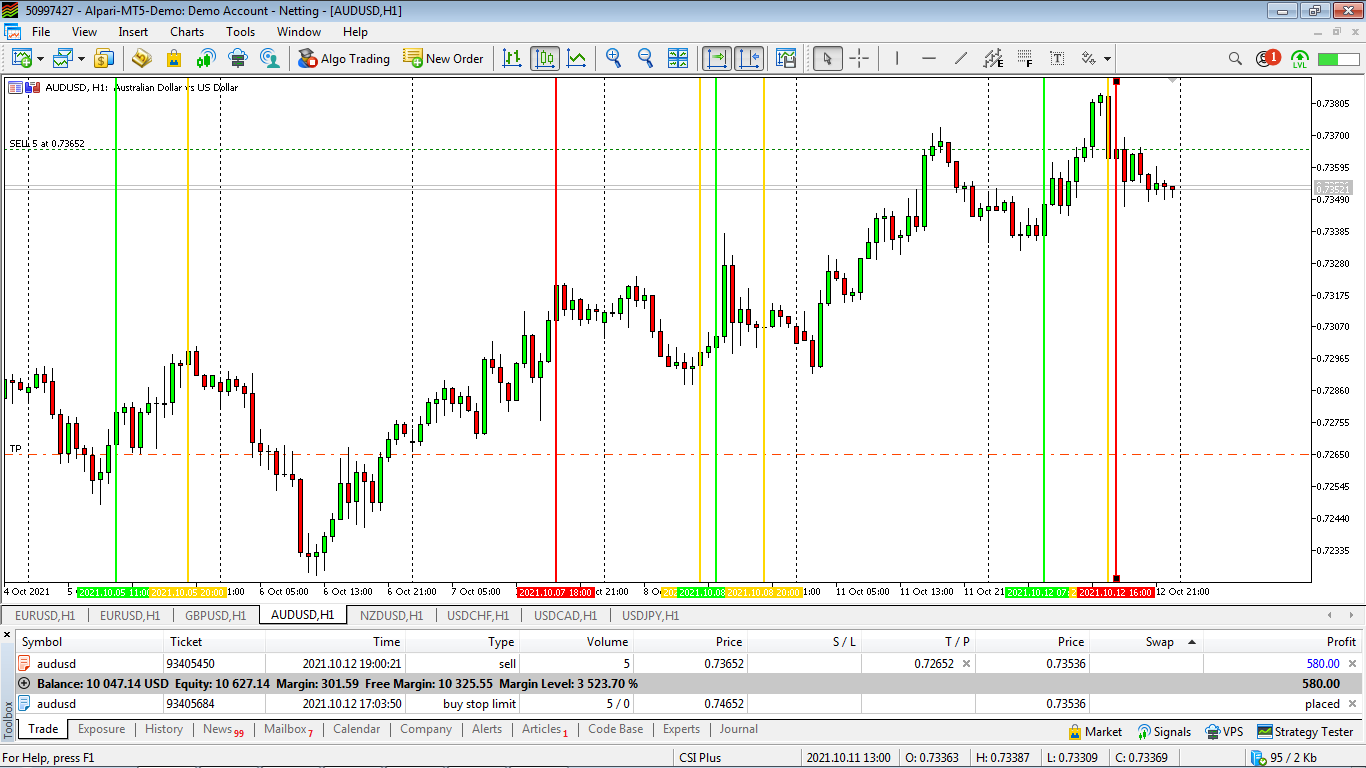
Task: Select the equidistant channel tool
Action: pyautogui.click(x=993, y=58)
